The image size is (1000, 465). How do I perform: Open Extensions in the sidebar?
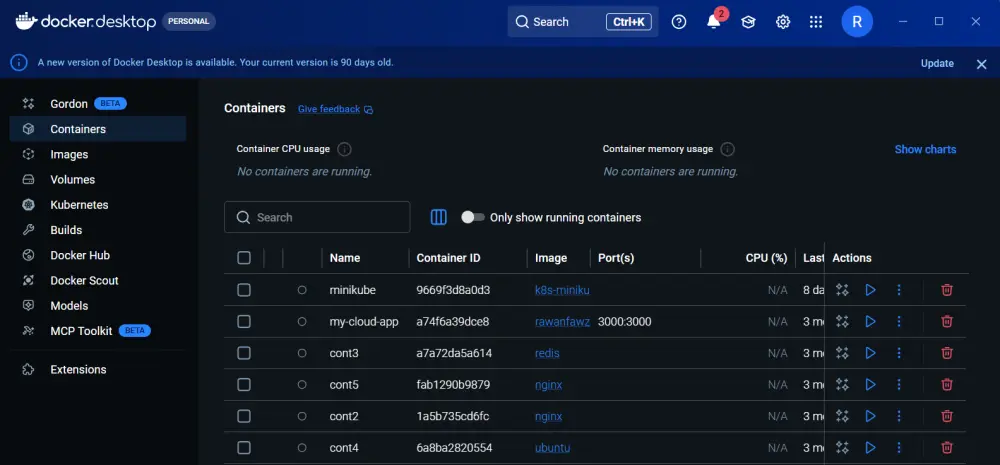click(98, 369)
